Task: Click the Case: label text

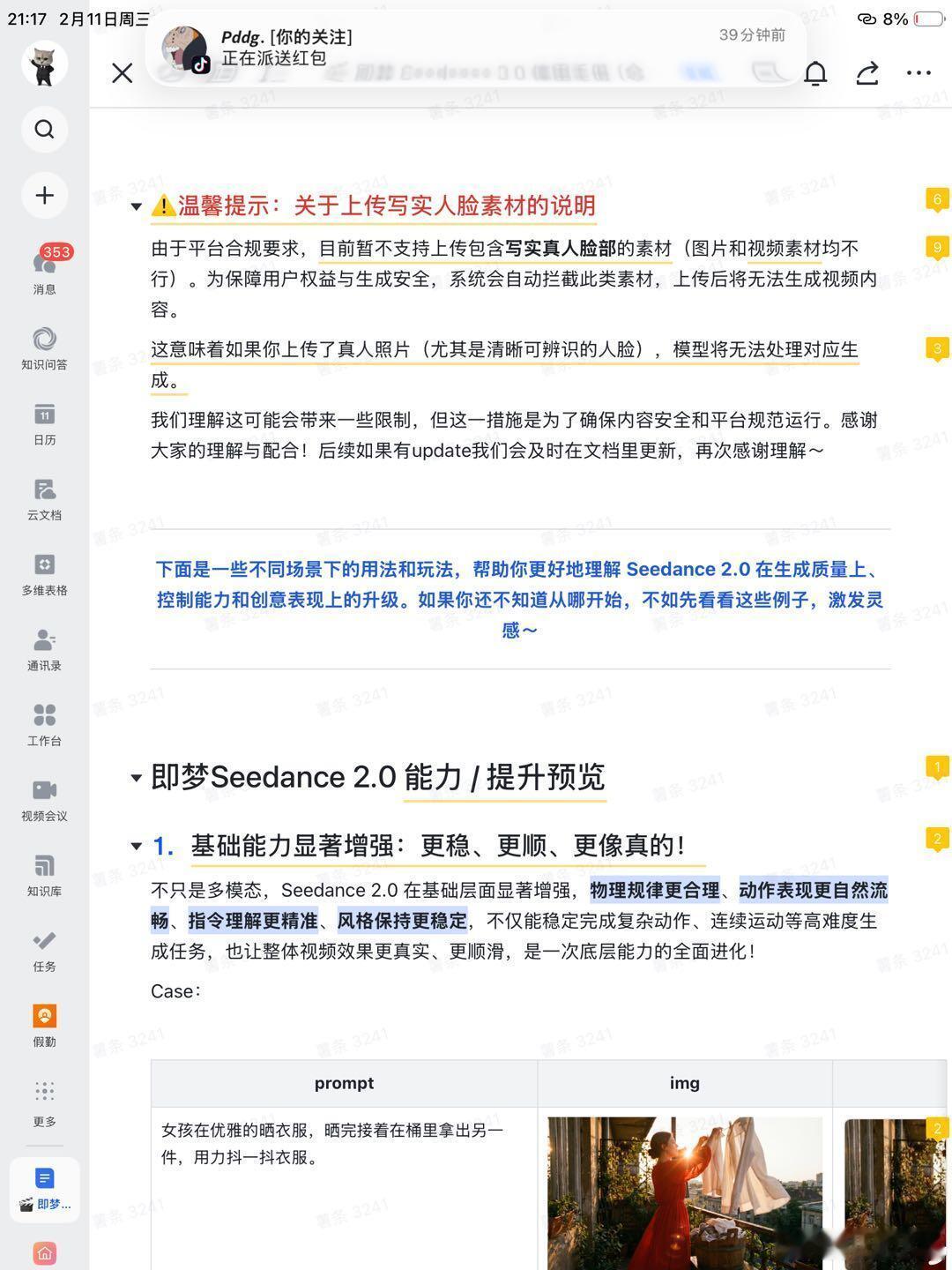Action: click(176, 992)
